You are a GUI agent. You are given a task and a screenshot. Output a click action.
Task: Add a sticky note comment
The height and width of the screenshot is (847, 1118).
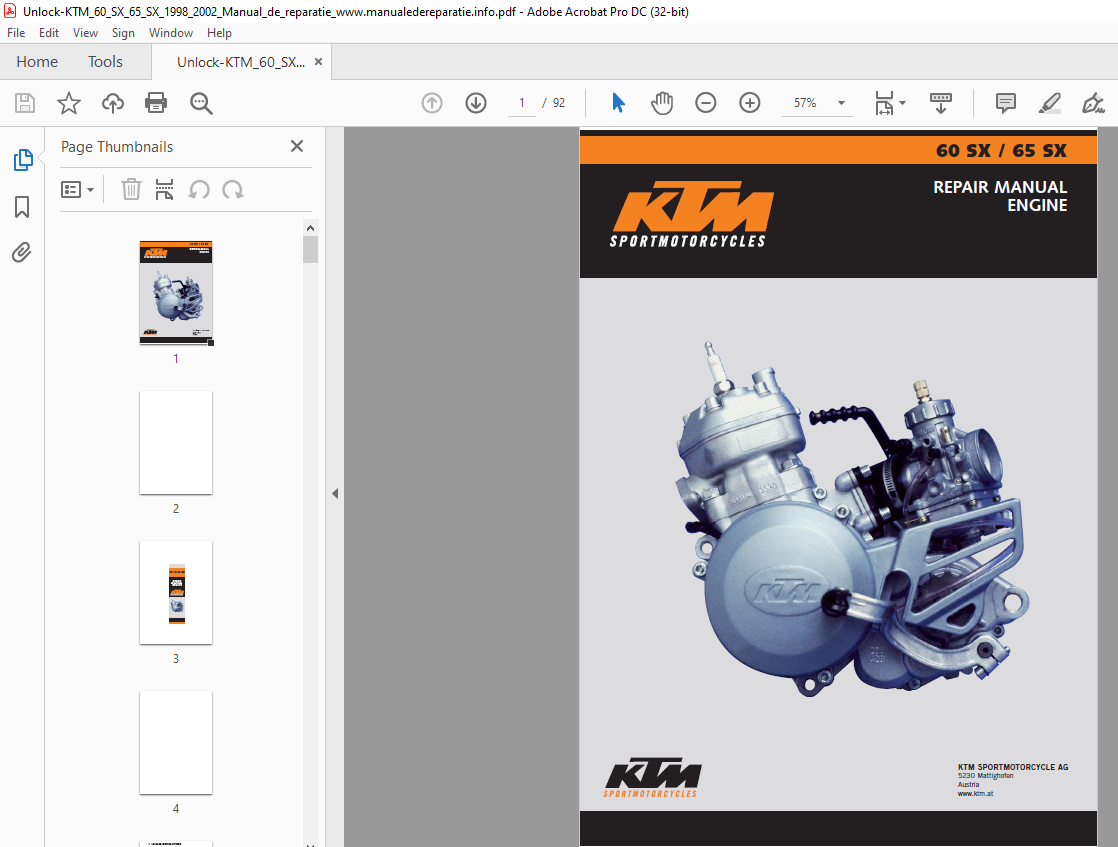[x=1005, y=103]
